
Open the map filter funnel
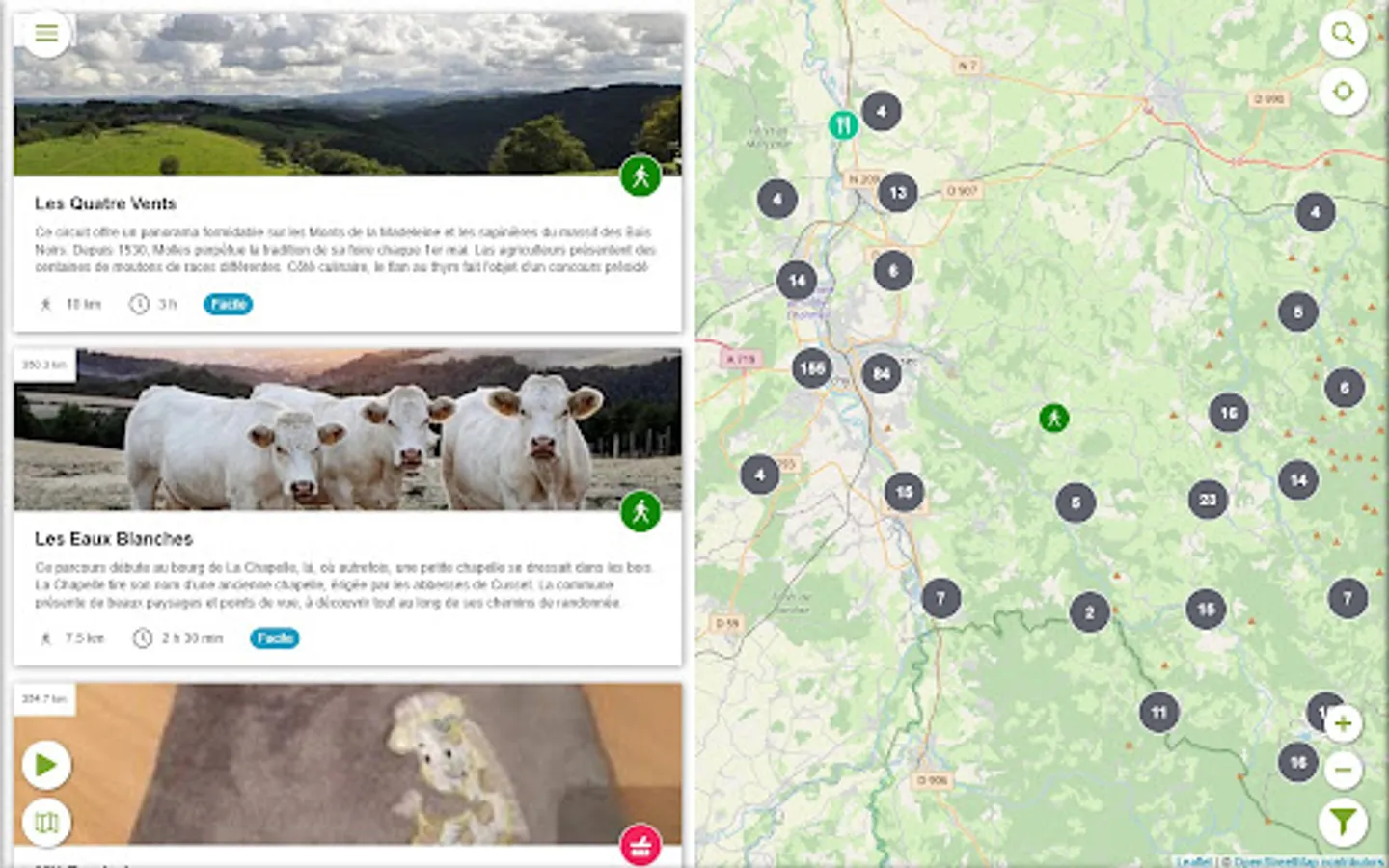(x=1343, y=822)
